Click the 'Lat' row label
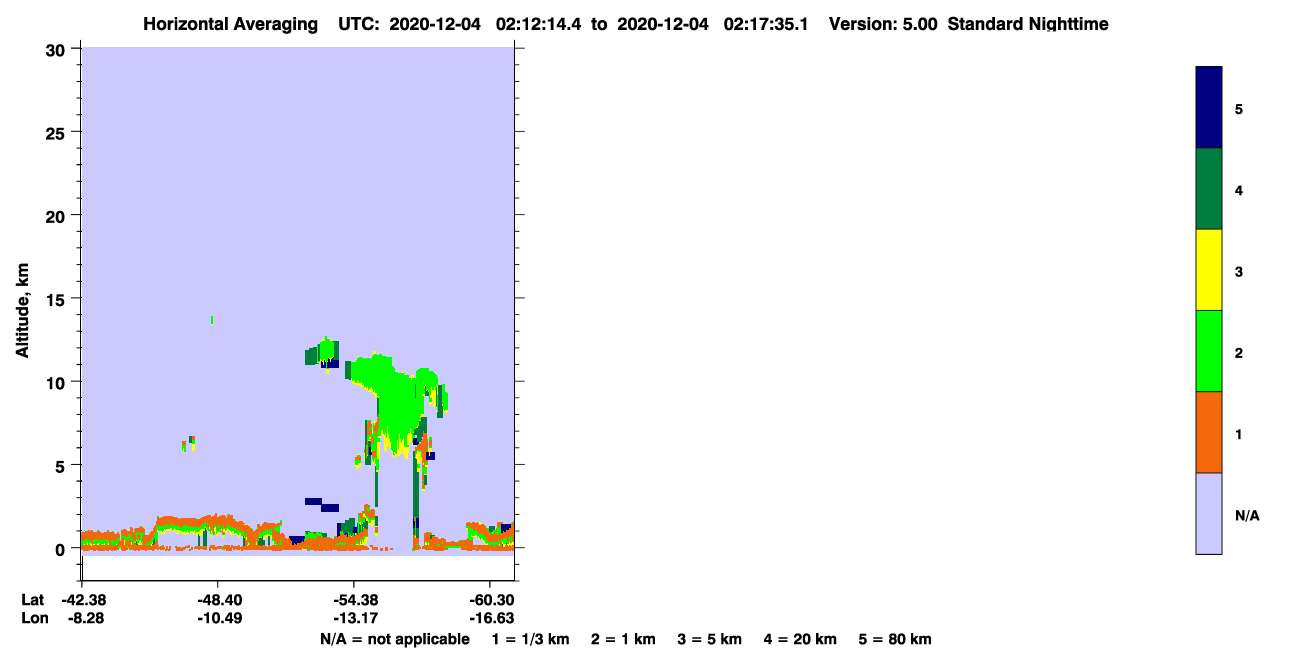Viewport: 1300px width, 667px height. 33,600
